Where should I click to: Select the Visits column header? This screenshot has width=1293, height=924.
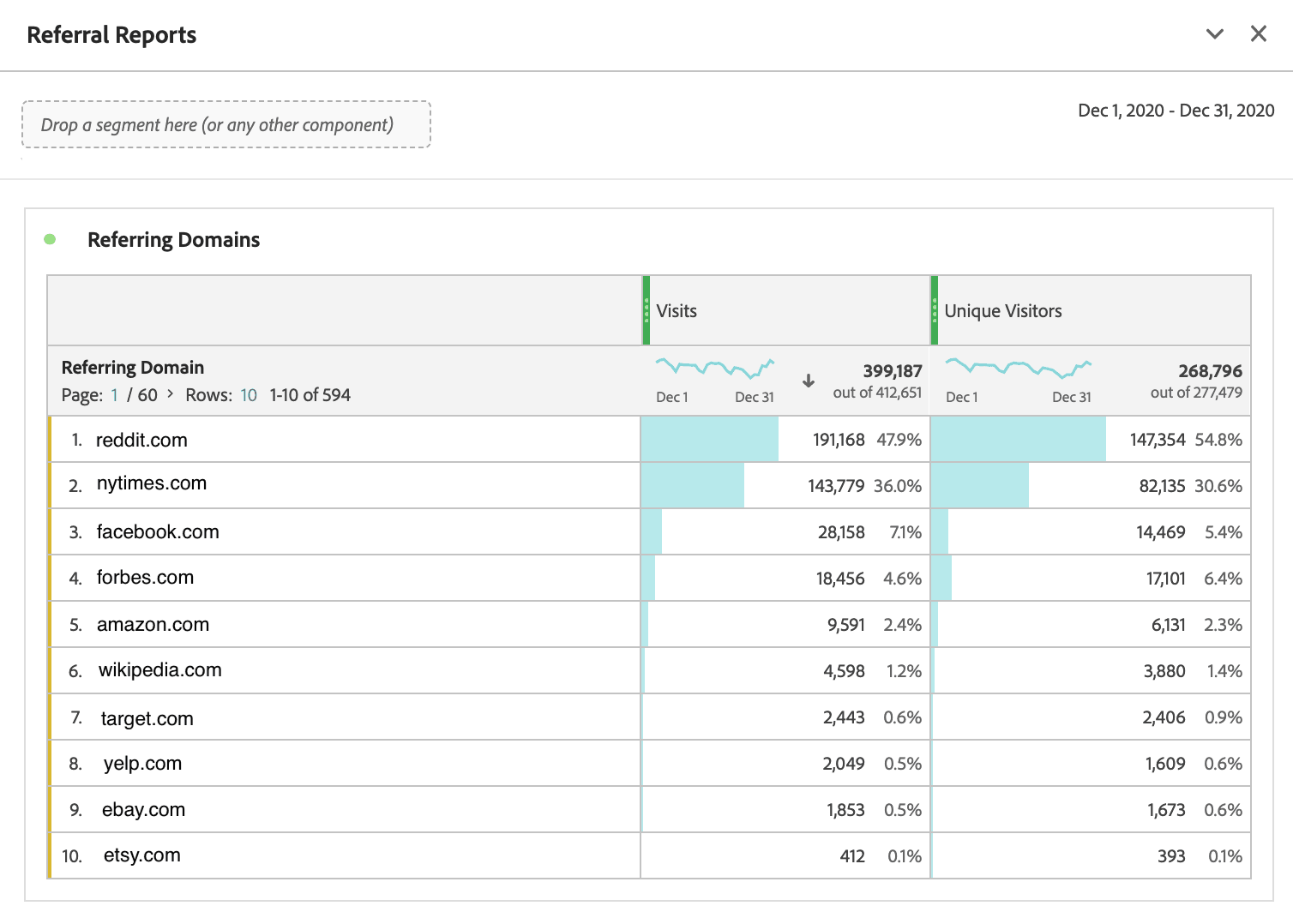677,310
